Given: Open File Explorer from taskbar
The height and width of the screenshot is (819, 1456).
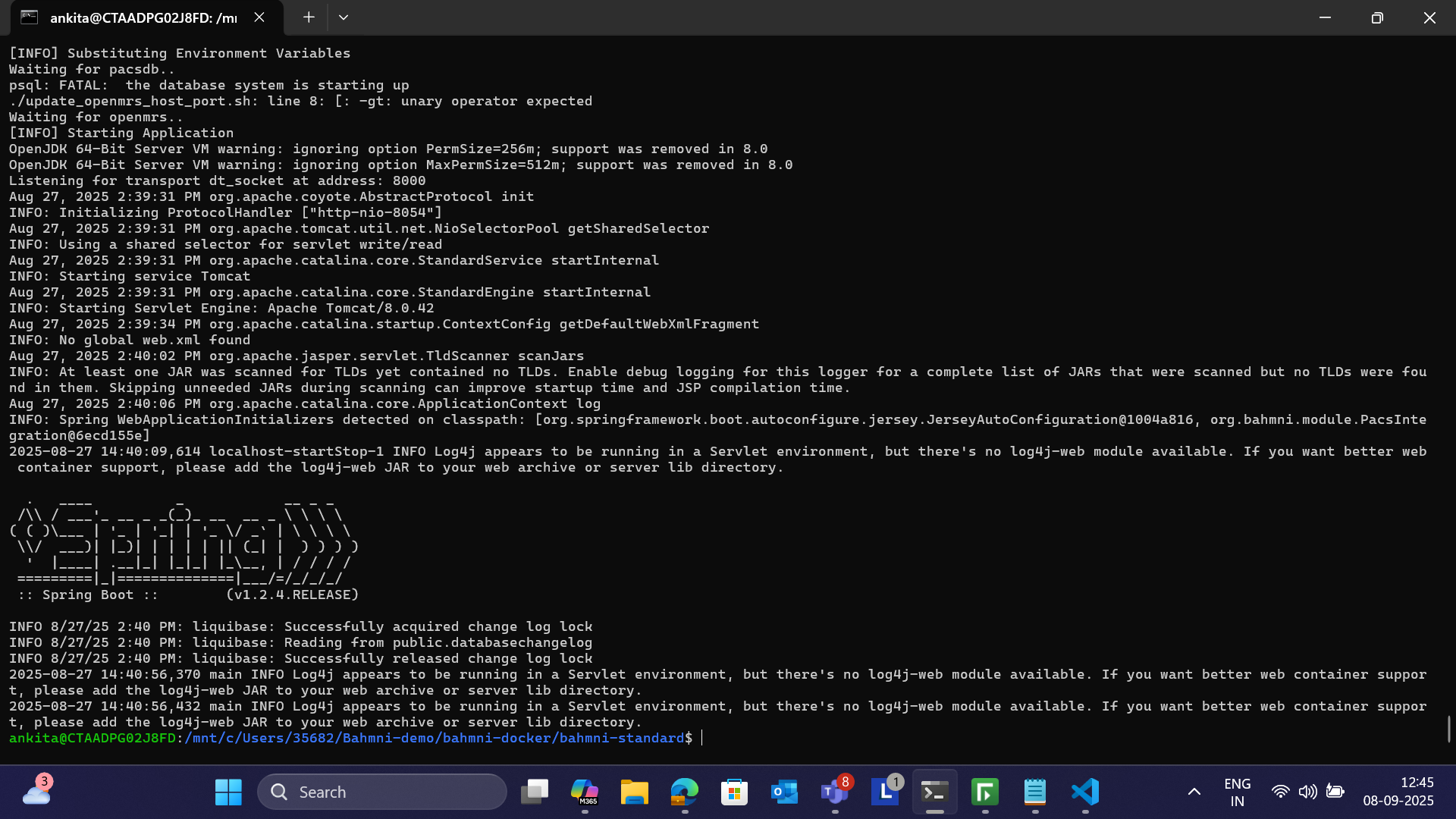Looking at the screenshot, I should coord(634,792).
